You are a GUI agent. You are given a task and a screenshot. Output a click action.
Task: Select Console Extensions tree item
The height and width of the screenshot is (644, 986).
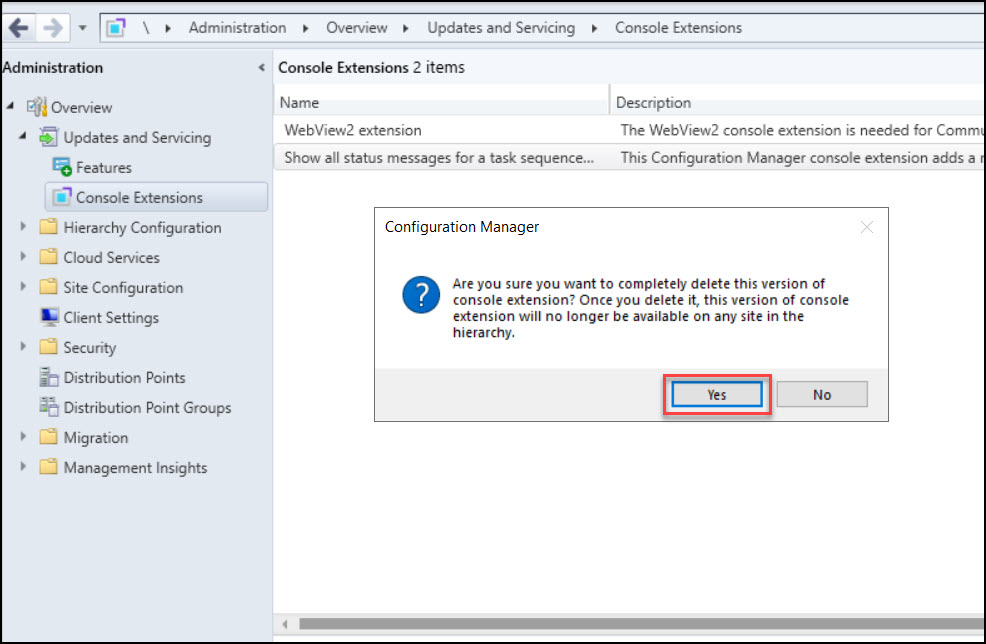[x=157, y=197]
